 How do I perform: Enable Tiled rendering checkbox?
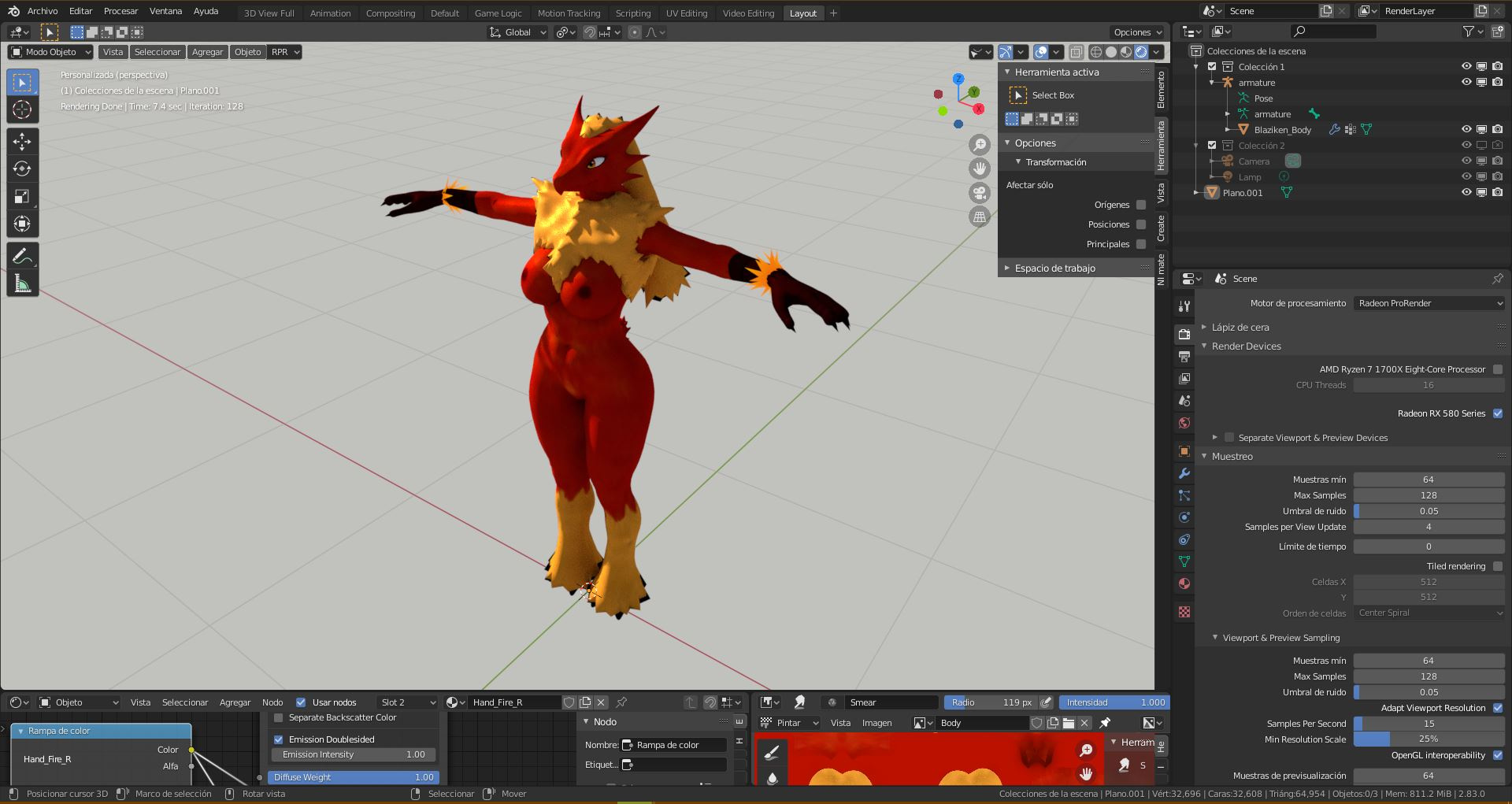coord(1498,566)
